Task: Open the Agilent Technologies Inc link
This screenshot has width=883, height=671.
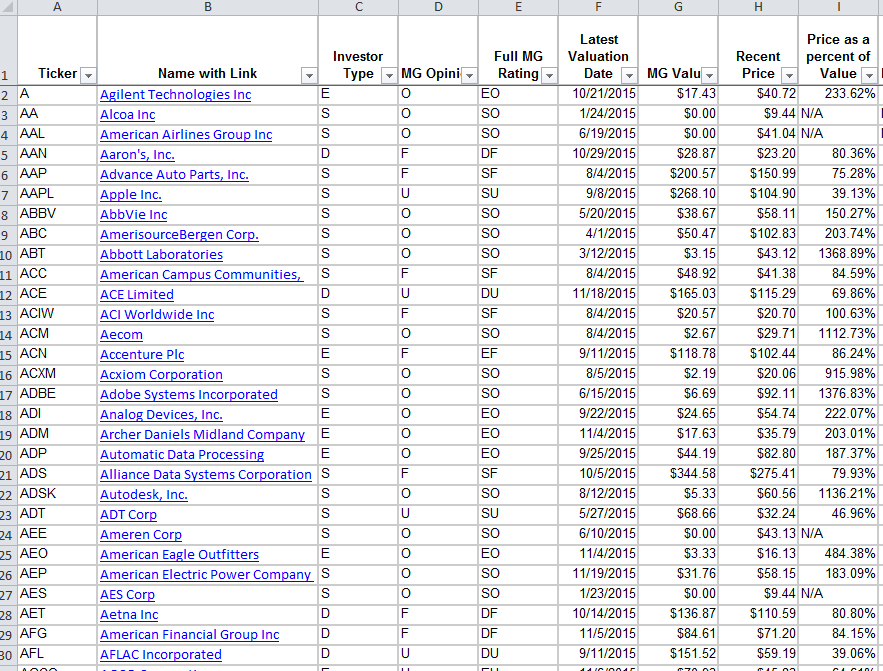Action: [x=176, y=95]
